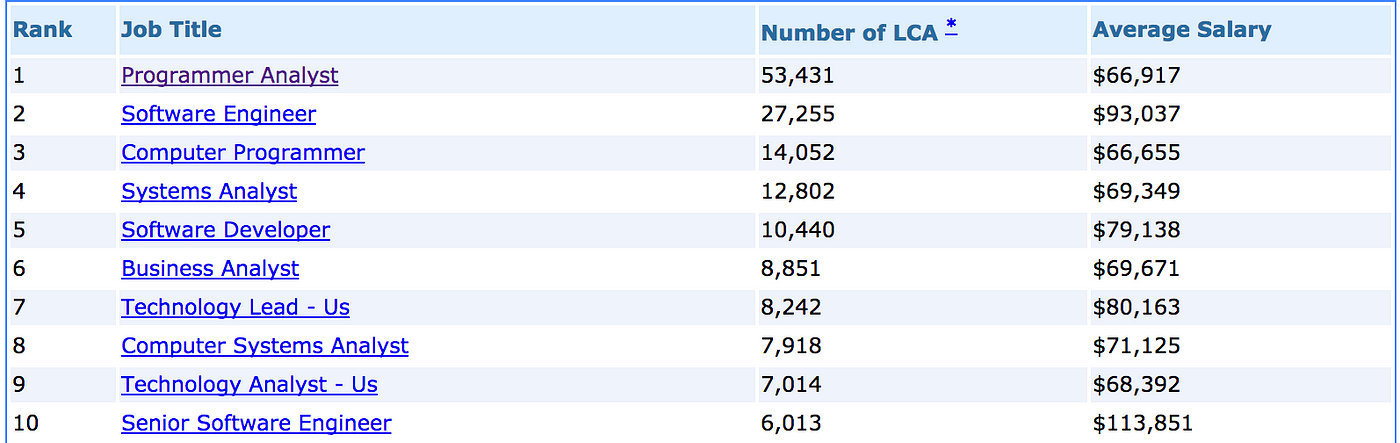1400x443 pixels.
Task: Select the average salary $69,671
Action: pos(1137,269)
